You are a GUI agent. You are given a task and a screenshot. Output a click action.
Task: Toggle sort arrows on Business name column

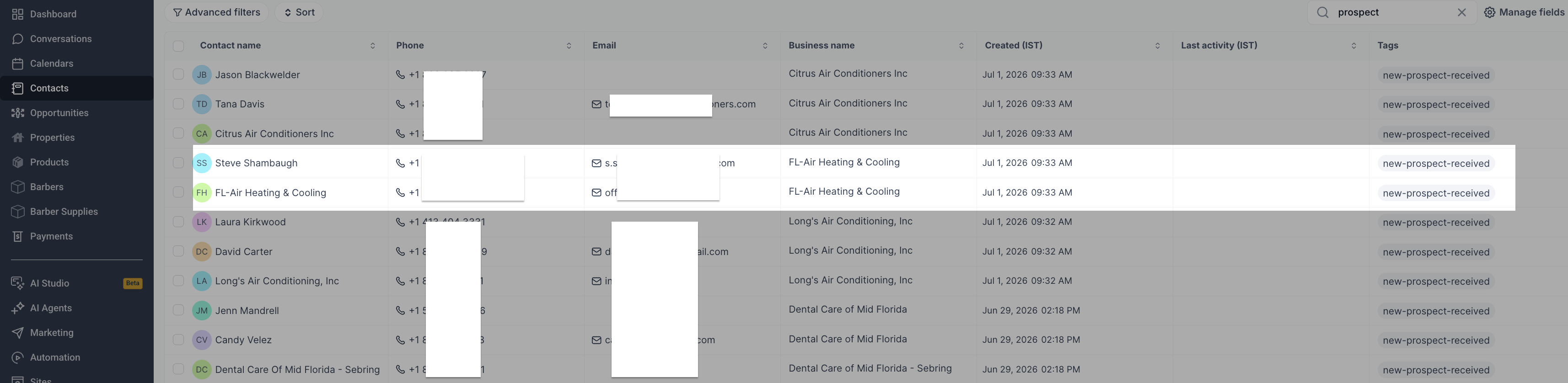[x=961, y=46]
